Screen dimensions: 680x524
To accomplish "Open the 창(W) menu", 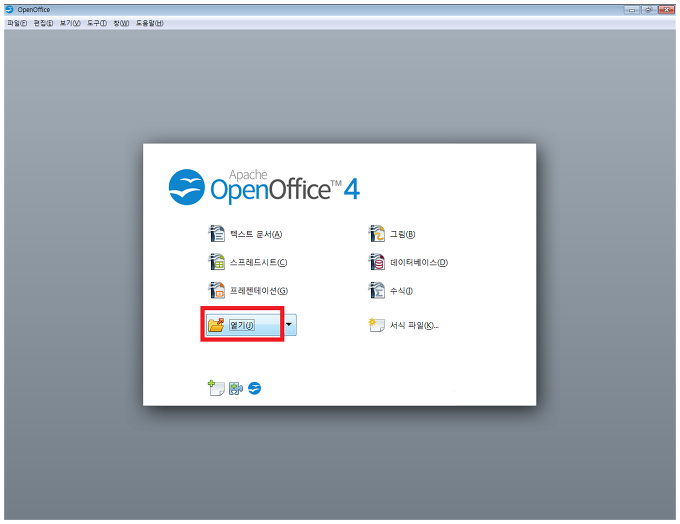I will point(121,23).
